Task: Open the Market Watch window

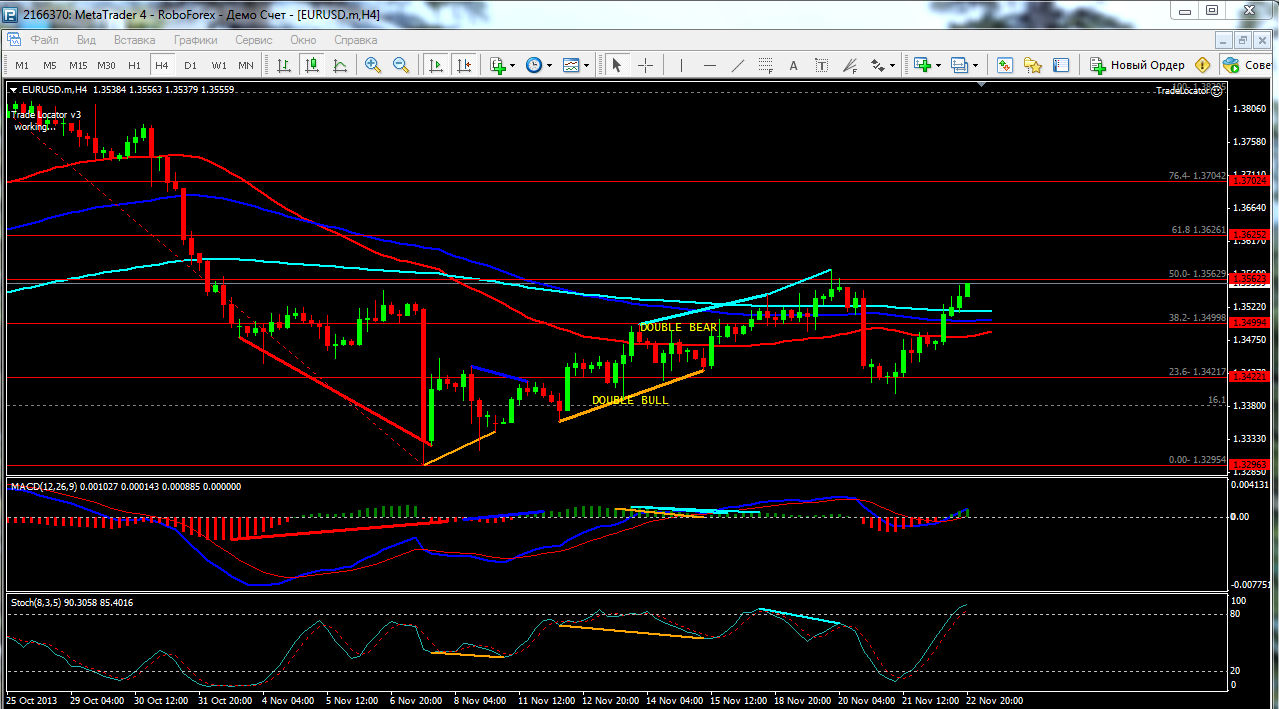Action: [x=1005, y=65]
